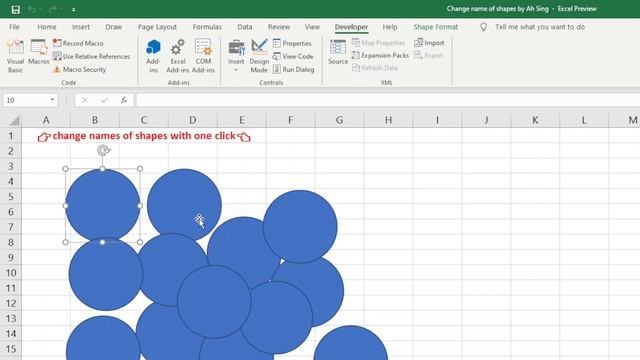This screenshot has height=360, width=640.
Task: Open the Macros dialog
Action: click(x=39, y=52)
